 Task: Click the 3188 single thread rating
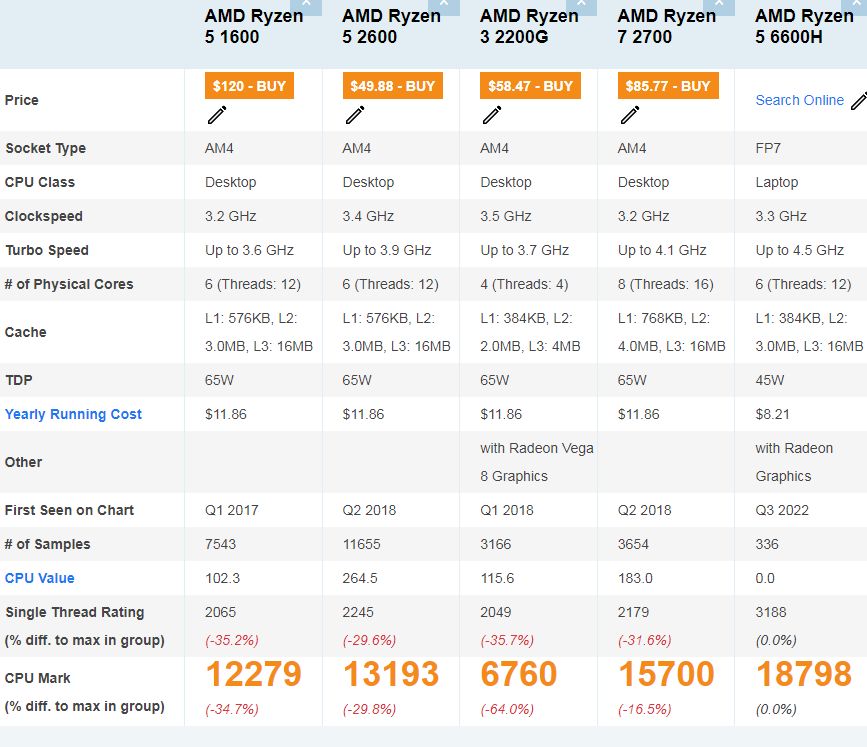coord(771,612)
